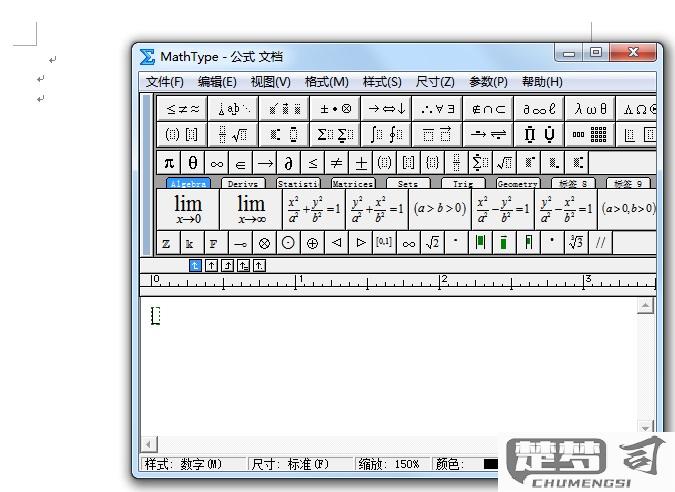Viewport: 675px width, 492px height.
Task: Click the horizontal scrollbar left arrow
Action: point(149,444)
